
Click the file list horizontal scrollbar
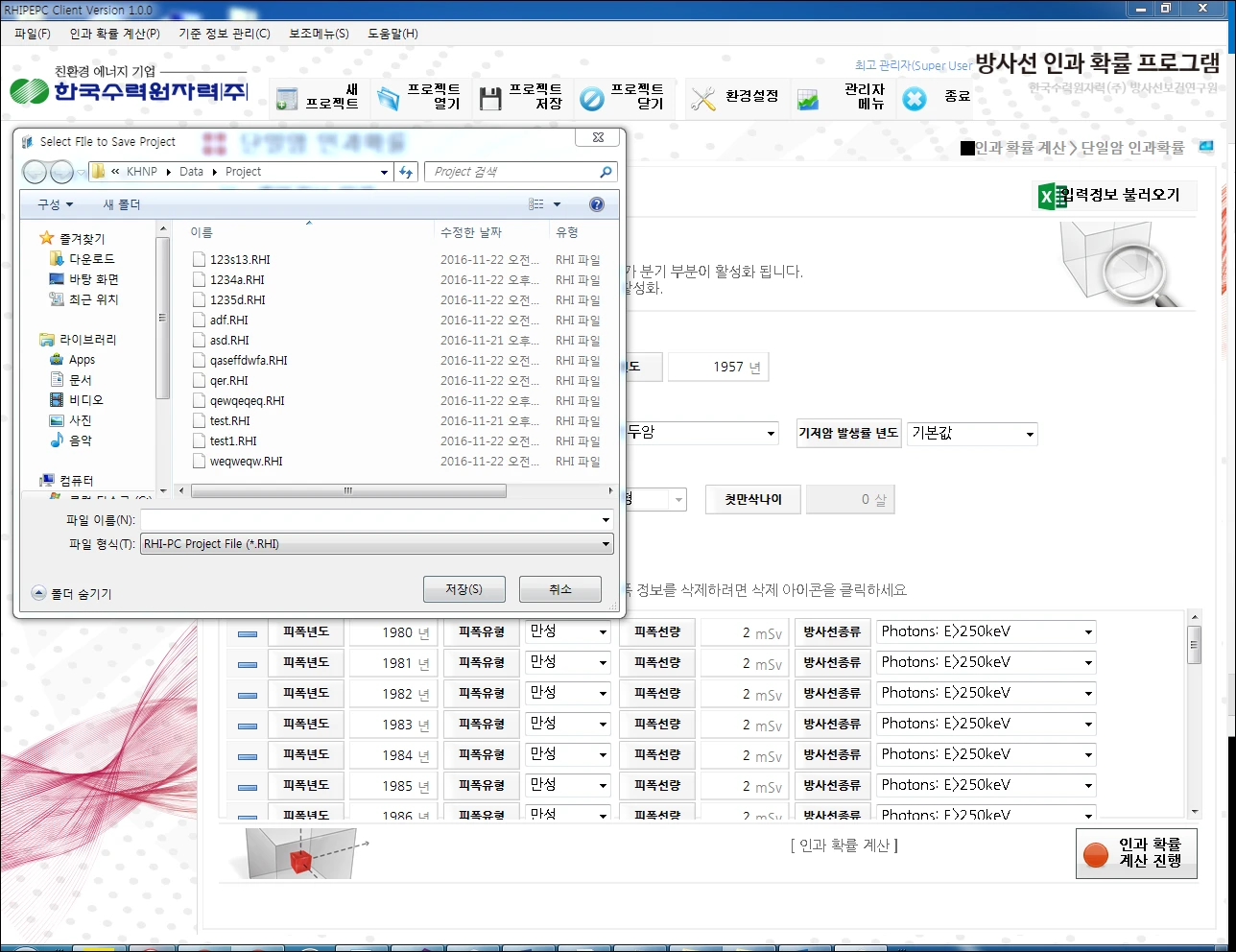[348, 490]
